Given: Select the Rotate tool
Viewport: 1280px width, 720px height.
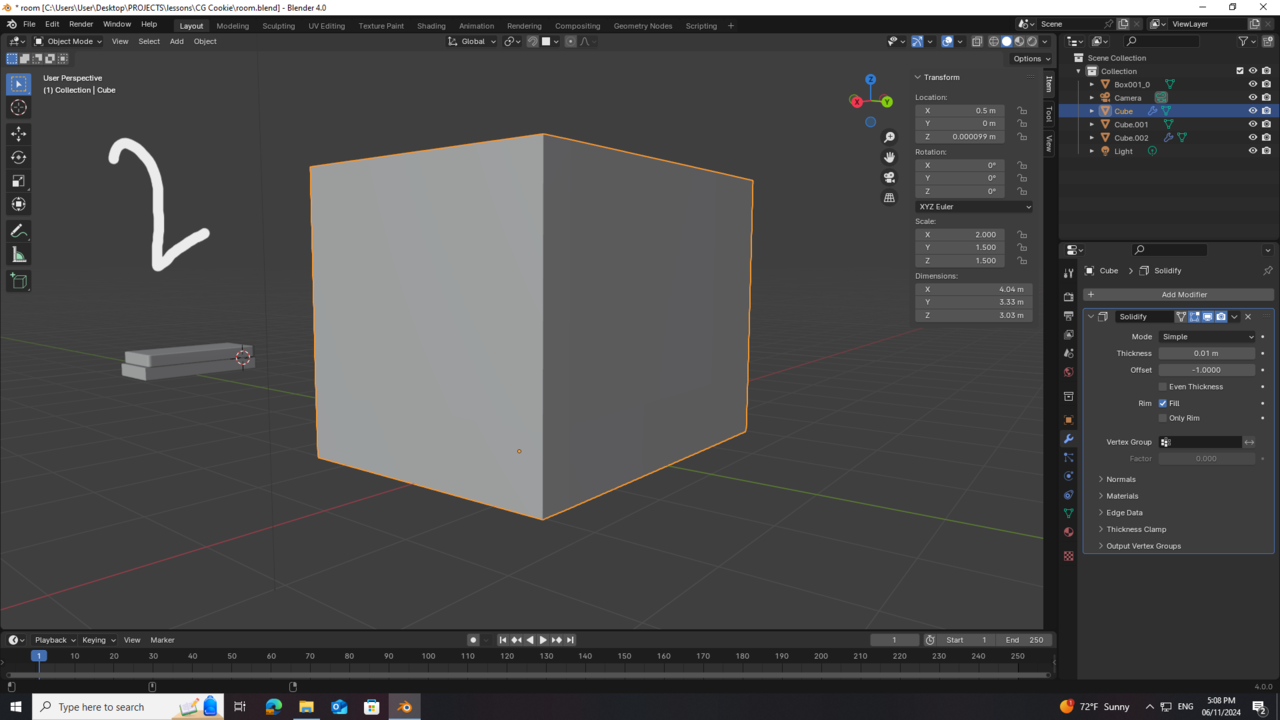Looking at the screenshot, I should coord(19,157).
